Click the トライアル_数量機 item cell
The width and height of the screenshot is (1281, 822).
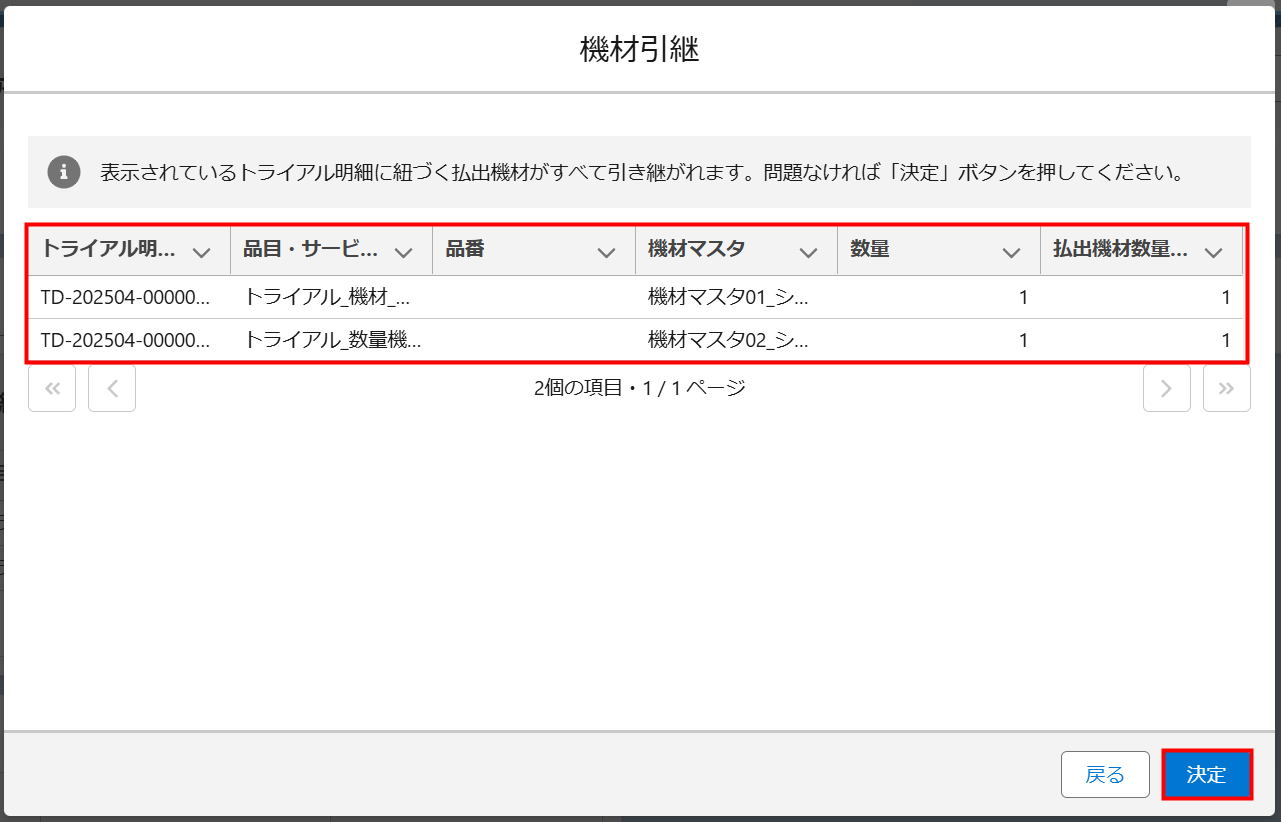coord(331,340)
